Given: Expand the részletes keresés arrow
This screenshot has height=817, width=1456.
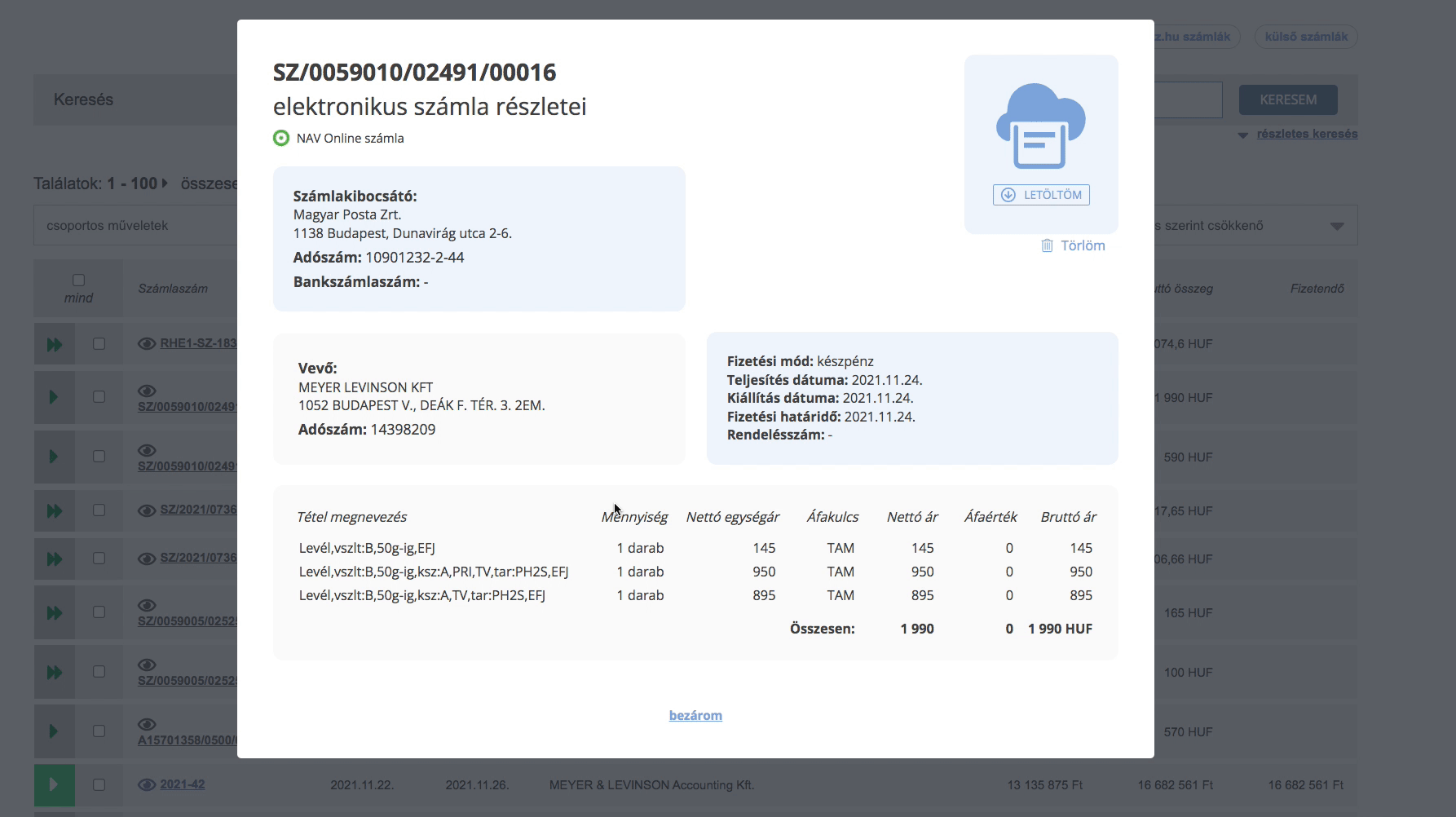Looking at the screenshot, I should click(x=1243, y=135).
